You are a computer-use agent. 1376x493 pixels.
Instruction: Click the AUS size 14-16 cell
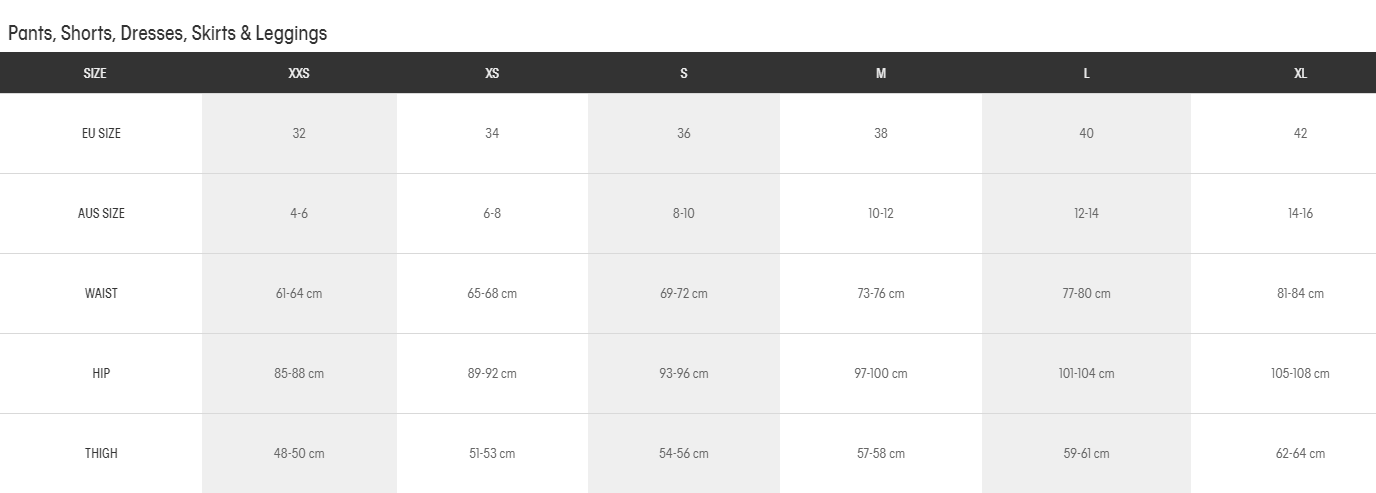(x=1300, y=213)
